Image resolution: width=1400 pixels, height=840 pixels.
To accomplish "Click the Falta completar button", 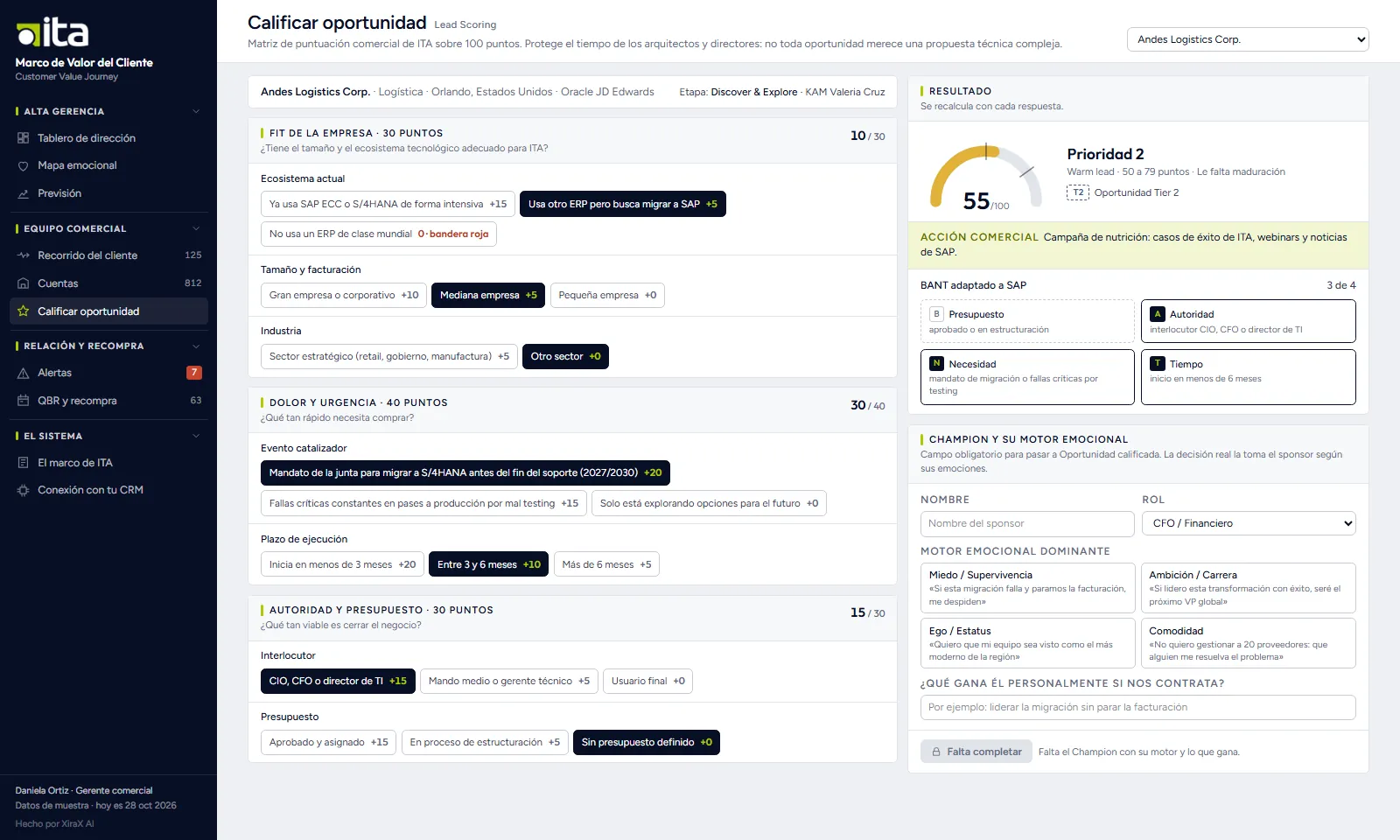I will pos(976,752).
